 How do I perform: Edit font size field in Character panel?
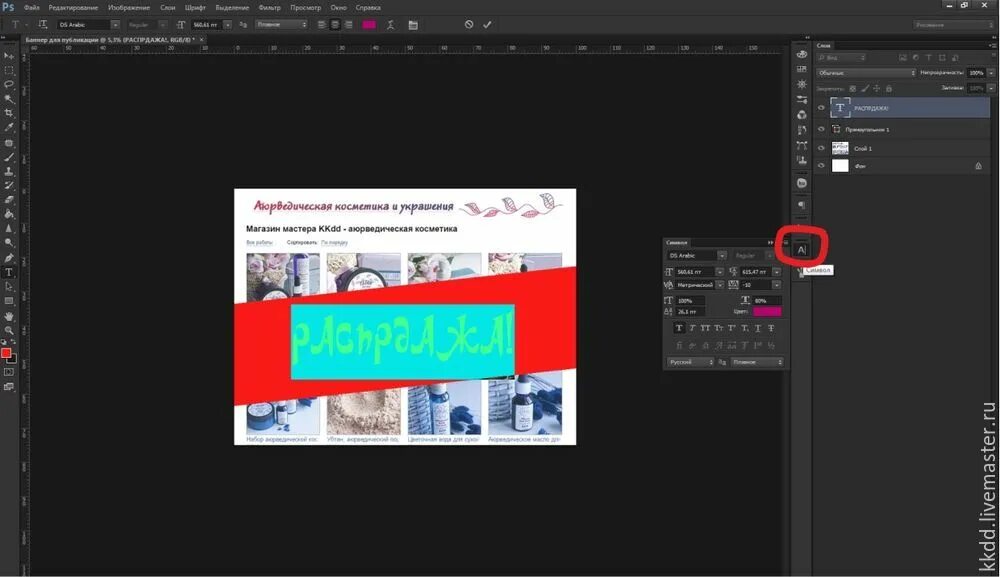[695, 272]
